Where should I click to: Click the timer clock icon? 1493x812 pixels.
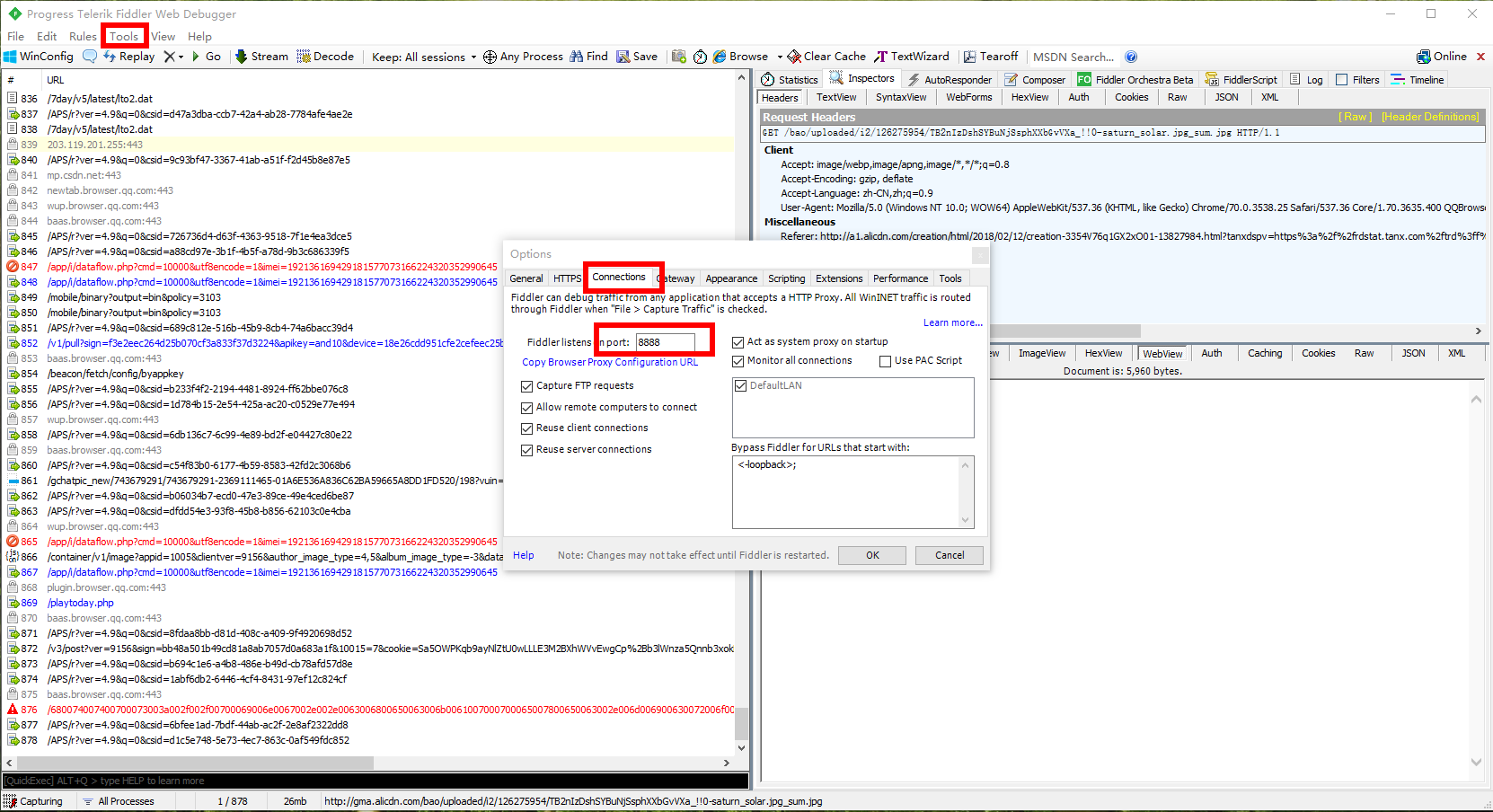pos(700,57)
